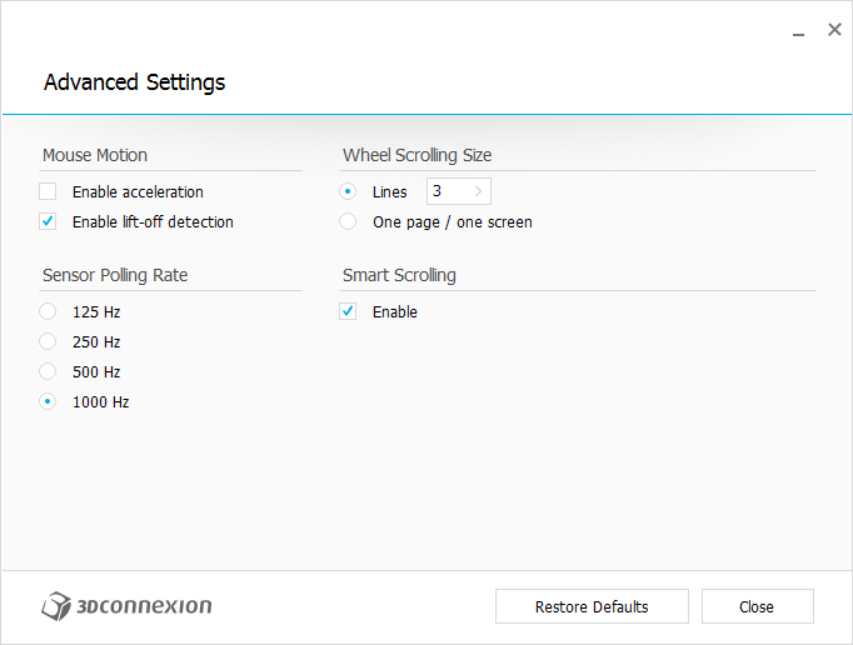
Task: Switch scrolling to One page / one screen
Action: (x=348, y=222)
